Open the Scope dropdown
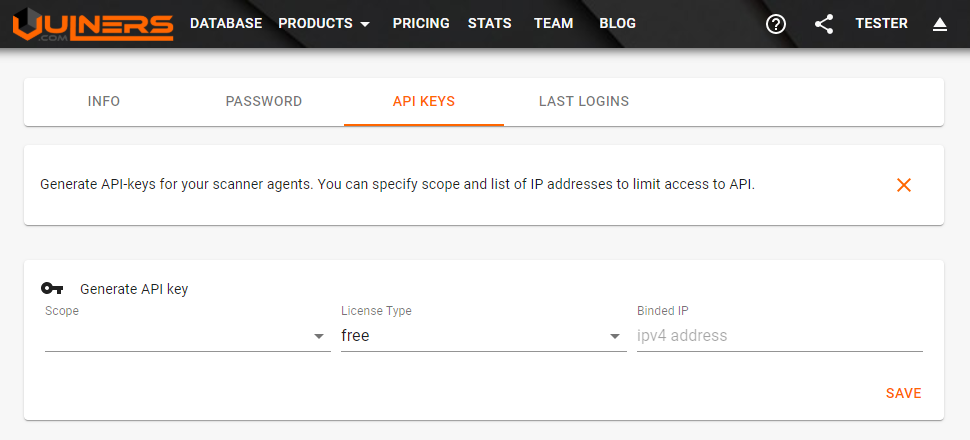This screenshot has width=970, height=440. 187,336
